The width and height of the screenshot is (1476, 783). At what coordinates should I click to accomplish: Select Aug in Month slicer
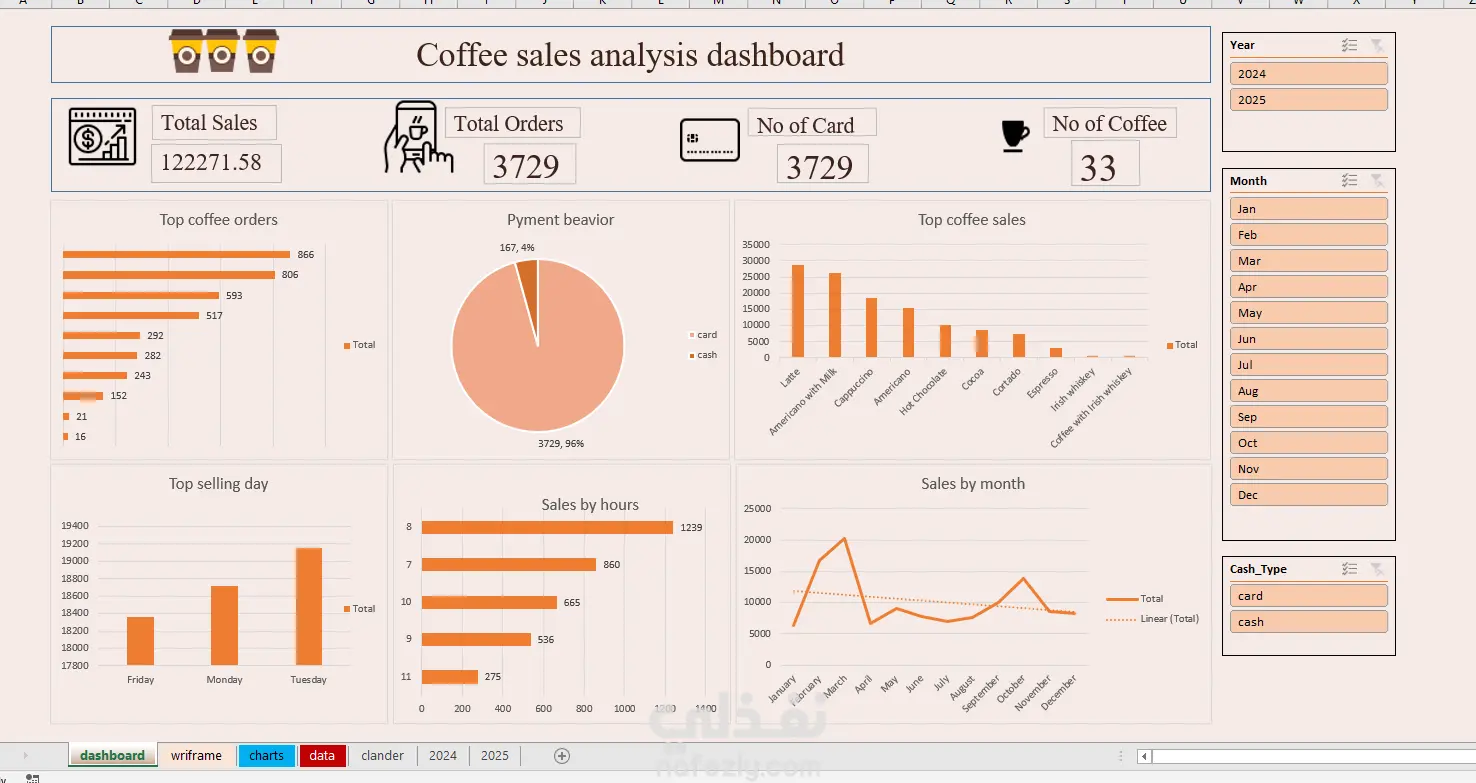tap(1309, 391)
